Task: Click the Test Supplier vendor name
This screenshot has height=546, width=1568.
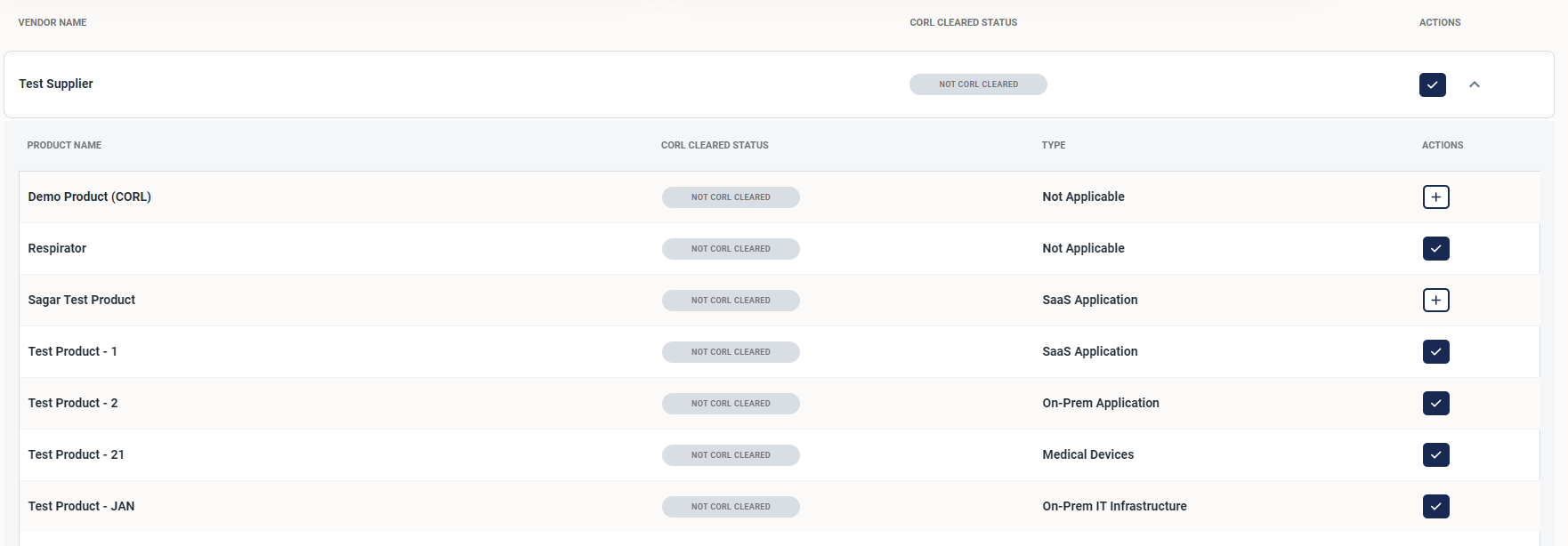Action: pyautogui.click(x=56, y=84)
